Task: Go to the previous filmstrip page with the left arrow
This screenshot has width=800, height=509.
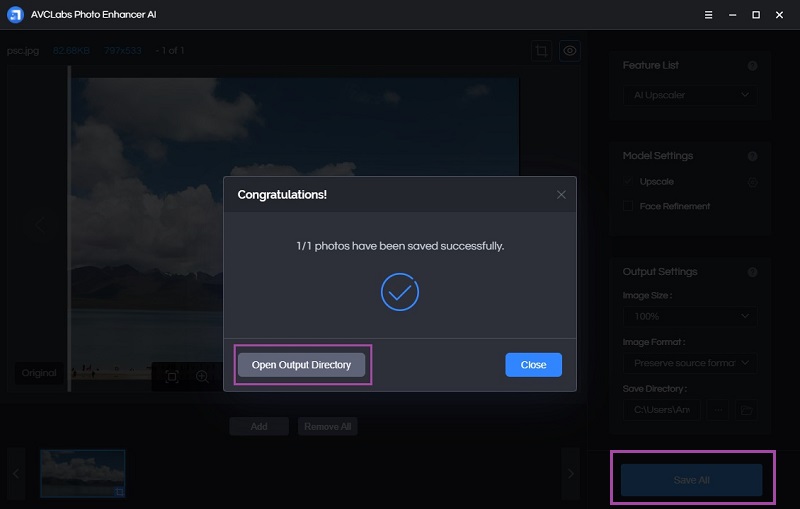Action: (x=16, y=474)
